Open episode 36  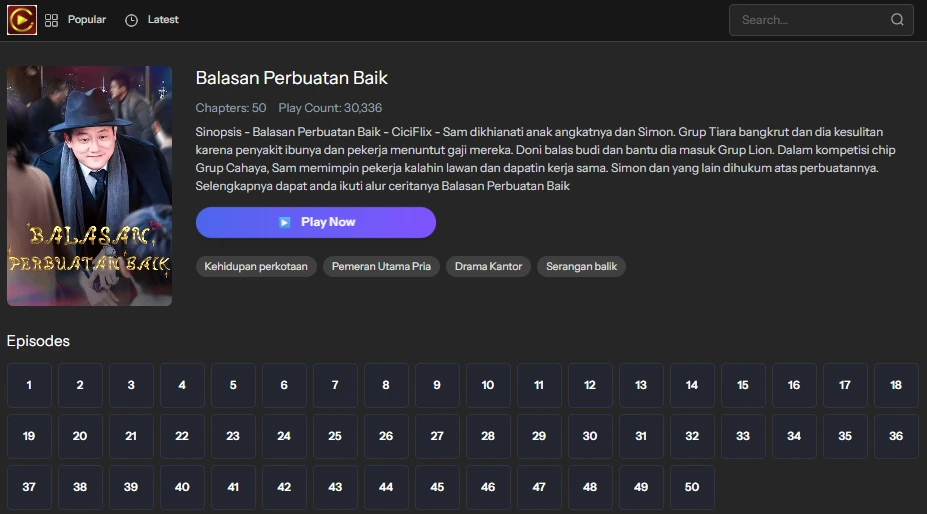896,436
